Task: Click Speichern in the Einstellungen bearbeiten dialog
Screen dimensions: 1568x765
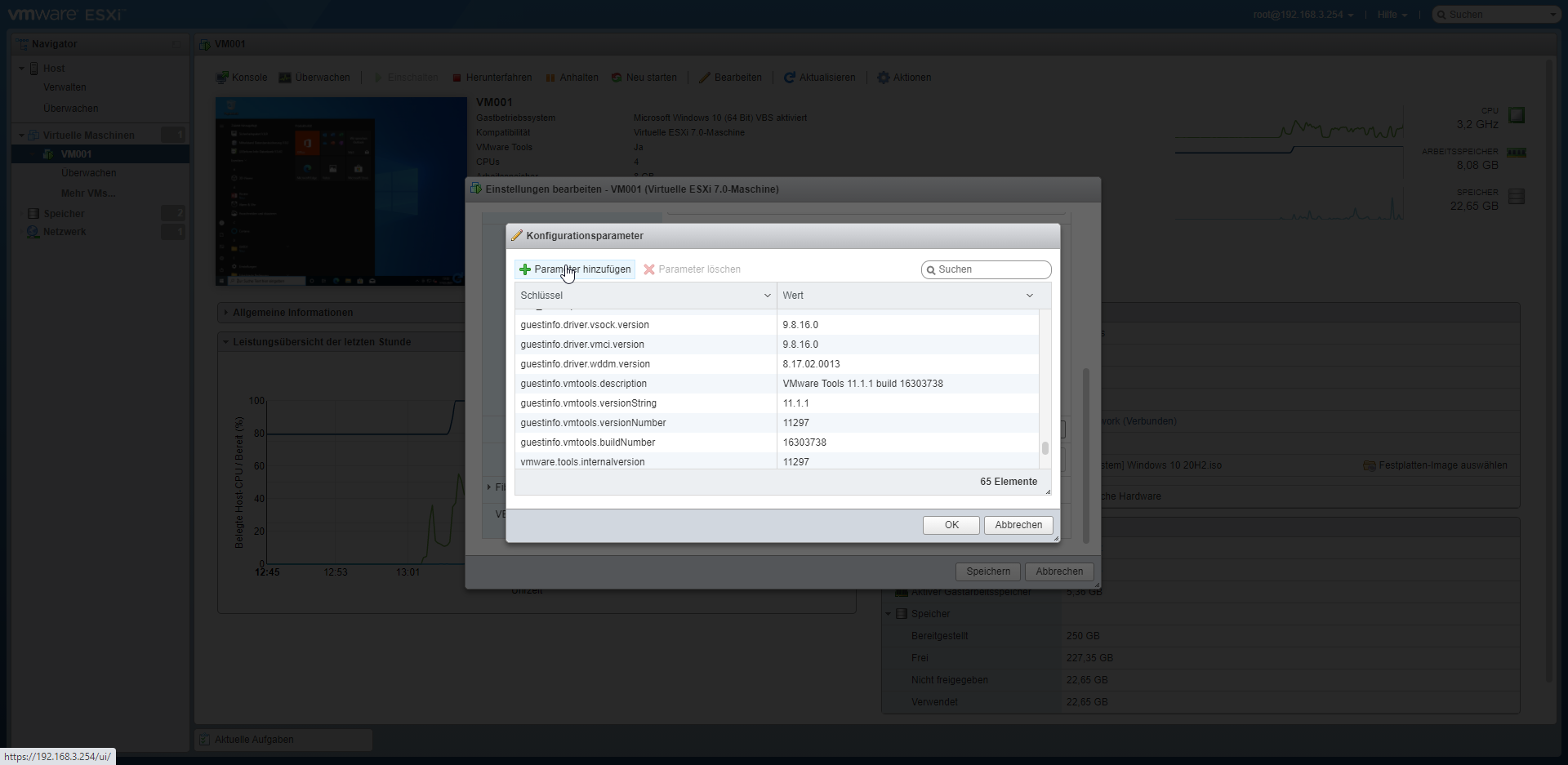Action: tap(987, 572)
